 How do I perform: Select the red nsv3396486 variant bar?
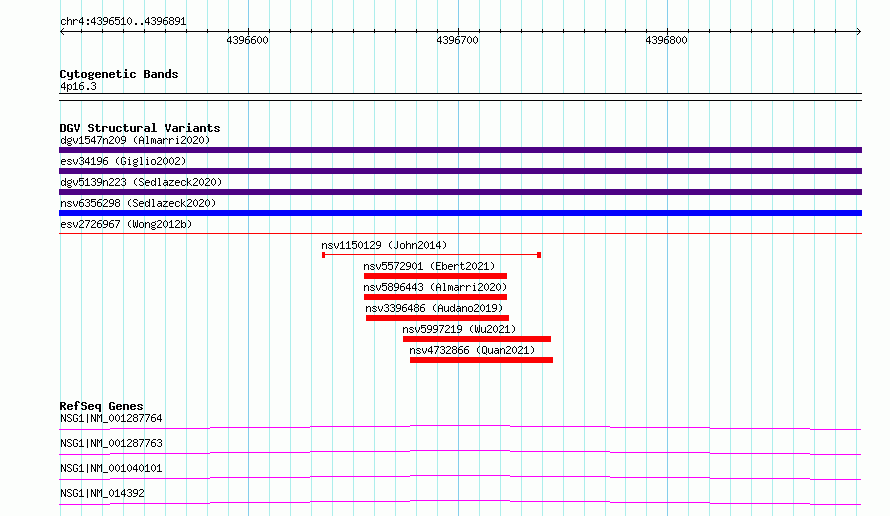(x=438, y=318)
